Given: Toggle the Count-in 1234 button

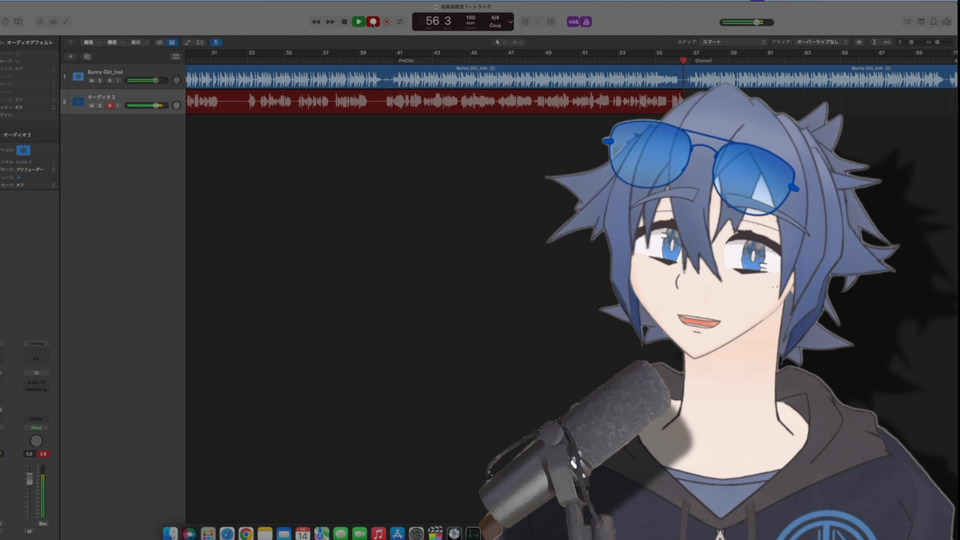Looking at the screenshot, I should pyautogui.click(x=572, y=21).
